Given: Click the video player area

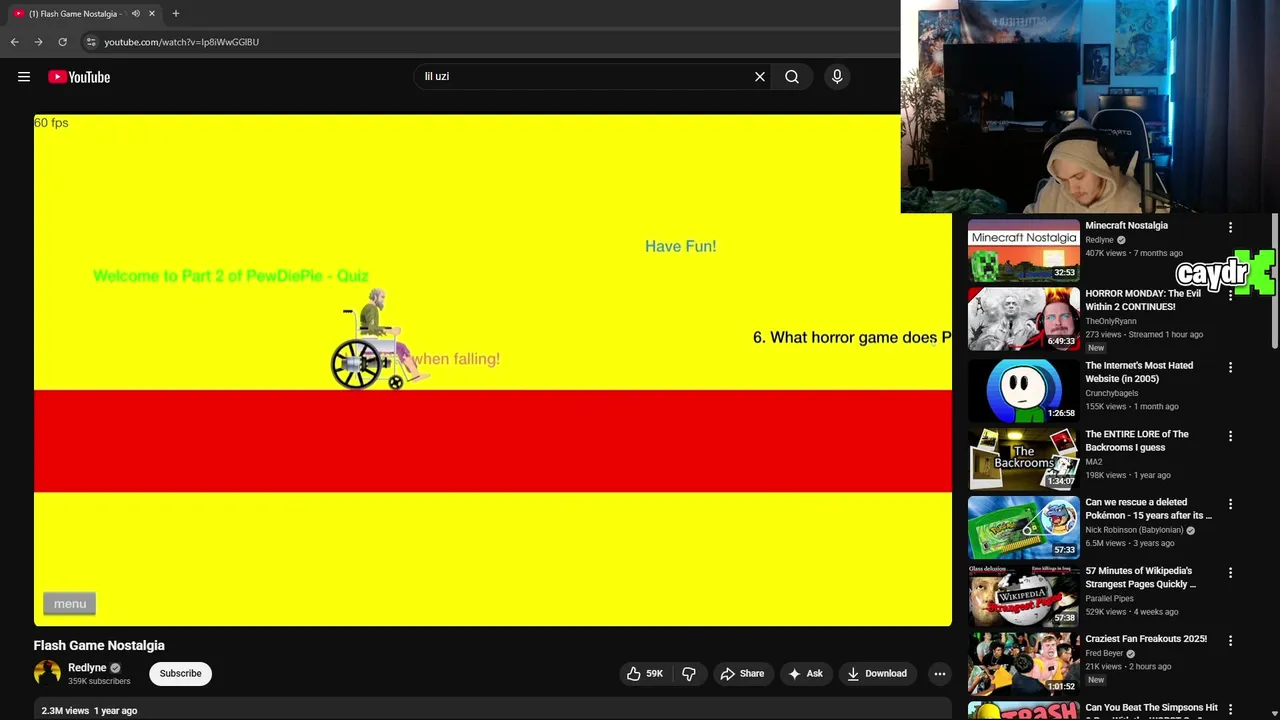Looking at the screenshot, I should 492,370.
